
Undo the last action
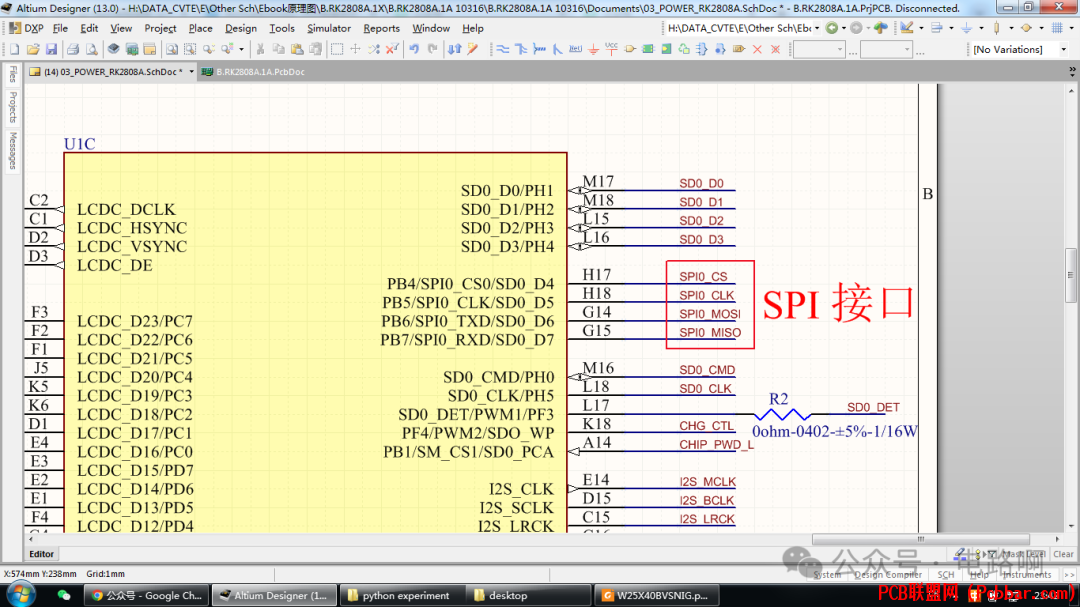(x=414, y=50)
